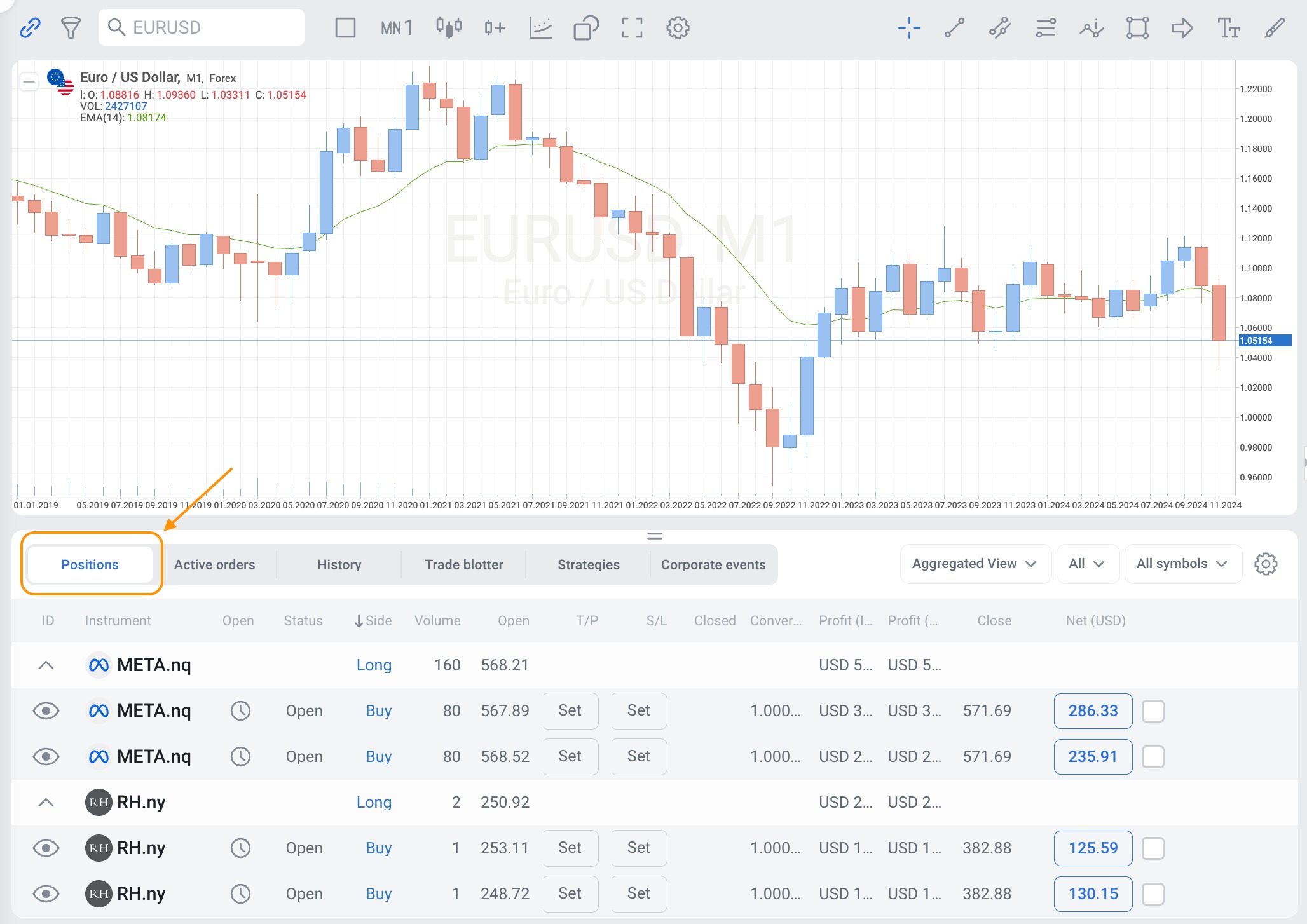This screenshot has height=924, width=1307.
Task: Click the 235.91 net profit button
Action: click(1092, 756)
